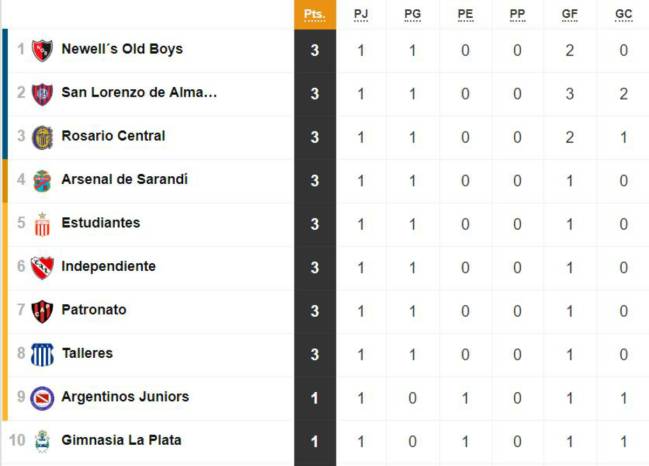649x466 pixels.
Task: Click the Talleres striped crest icon
Action: click(x=42, y=355)
